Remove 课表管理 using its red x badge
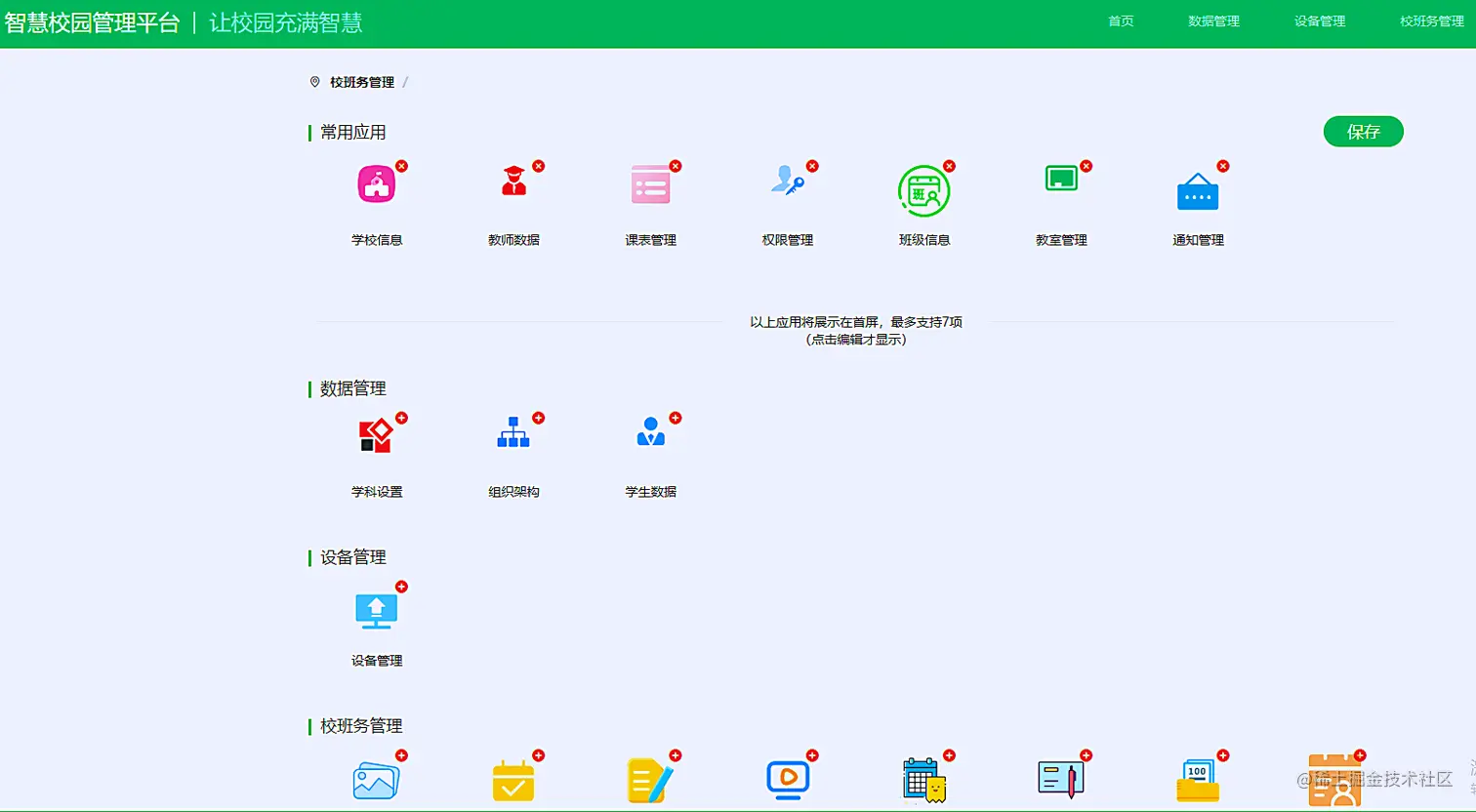The image size is (1476, 812). coord(675,166)
